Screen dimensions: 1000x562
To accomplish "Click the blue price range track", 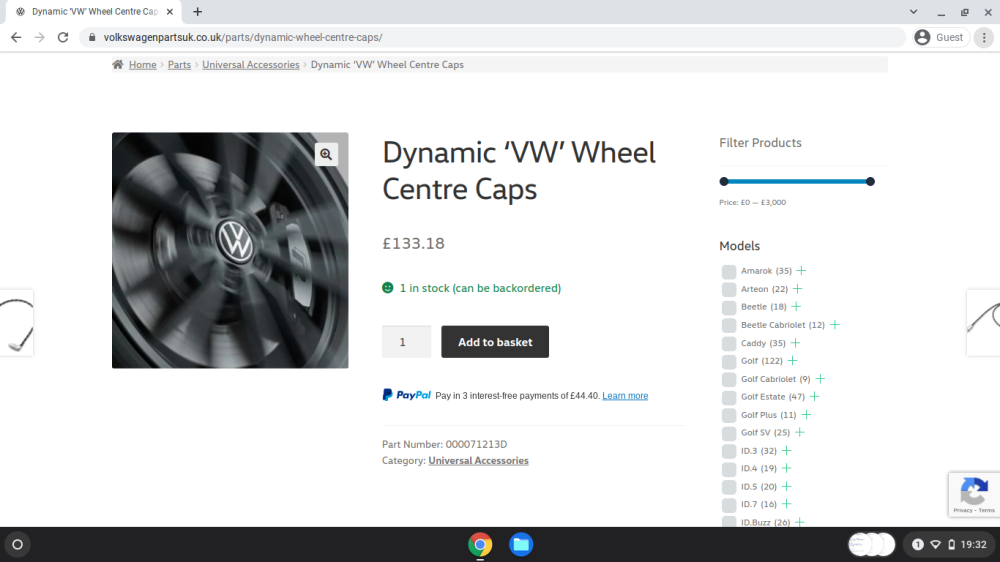I will 797,182.
